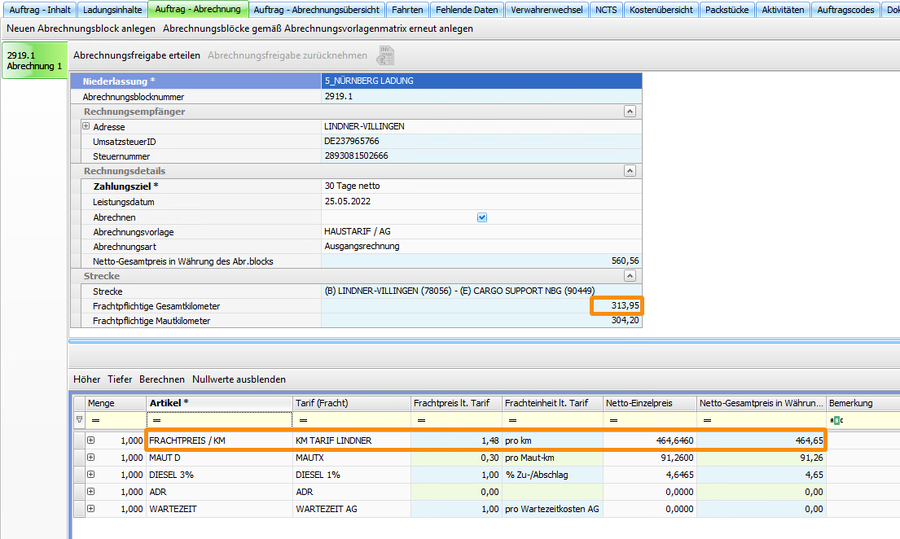This screenshot has height=539, width=900.
Task: Open the Fahrten tab
Action: pyautogui.click(x=408, y=10)
